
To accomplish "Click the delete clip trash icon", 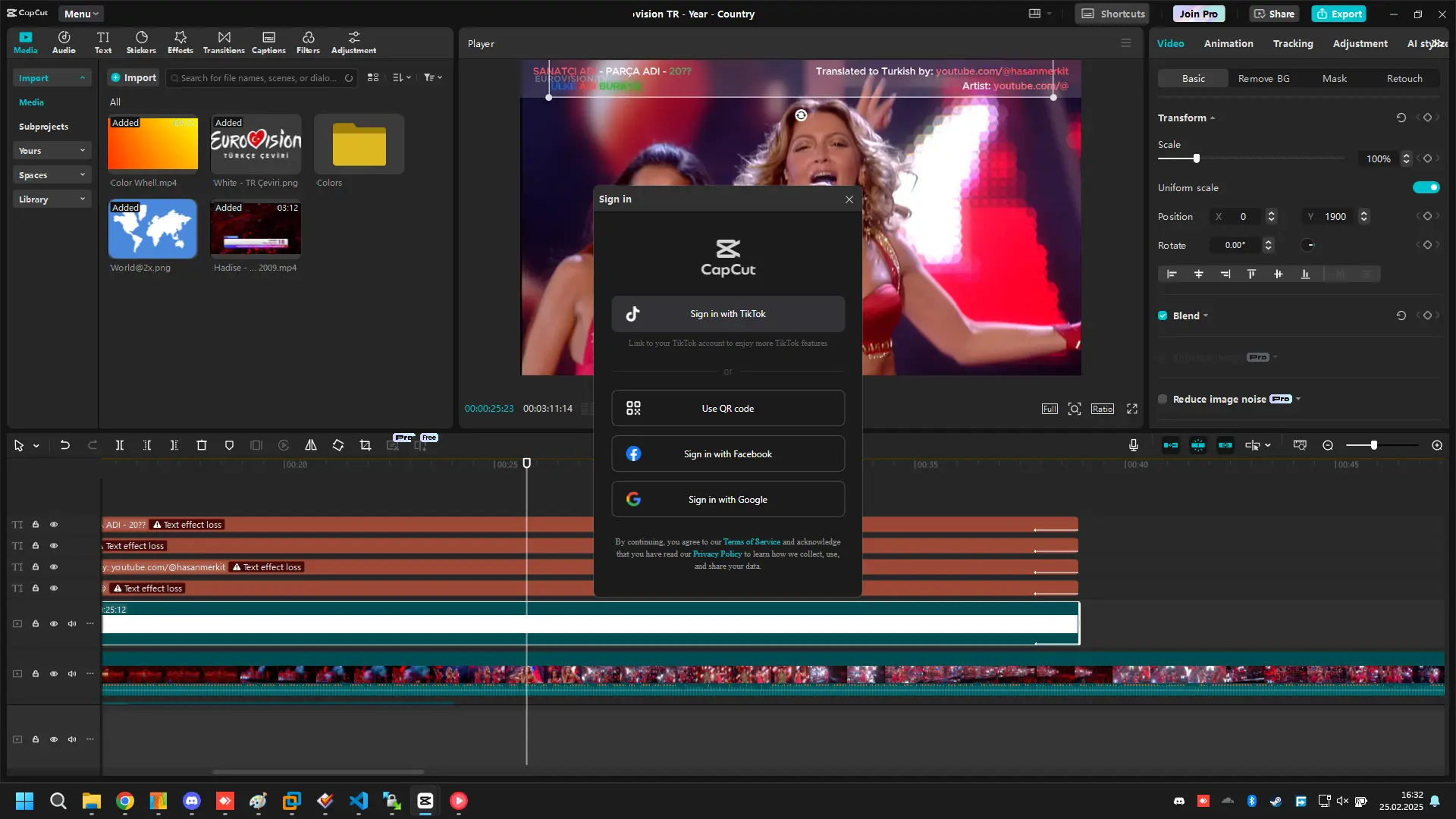I will click(x=202, y=445).
